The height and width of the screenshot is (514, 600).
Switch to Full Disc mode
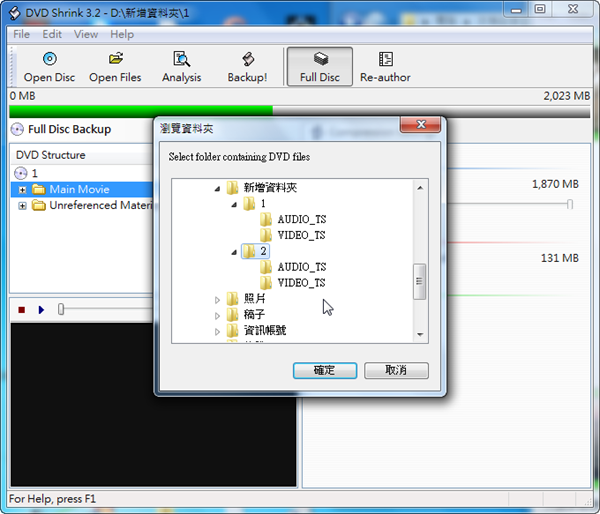[320, 67]
